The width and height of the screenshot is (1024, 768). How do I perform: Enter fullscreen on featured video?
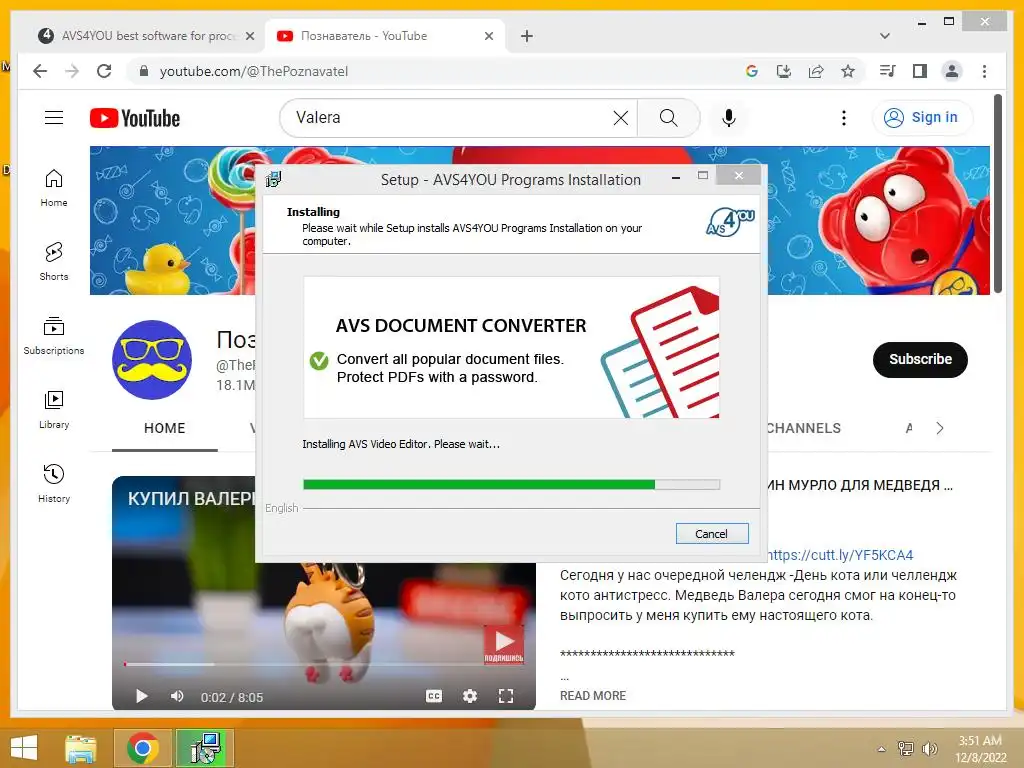pyautogui.click(x=505, y=696)
